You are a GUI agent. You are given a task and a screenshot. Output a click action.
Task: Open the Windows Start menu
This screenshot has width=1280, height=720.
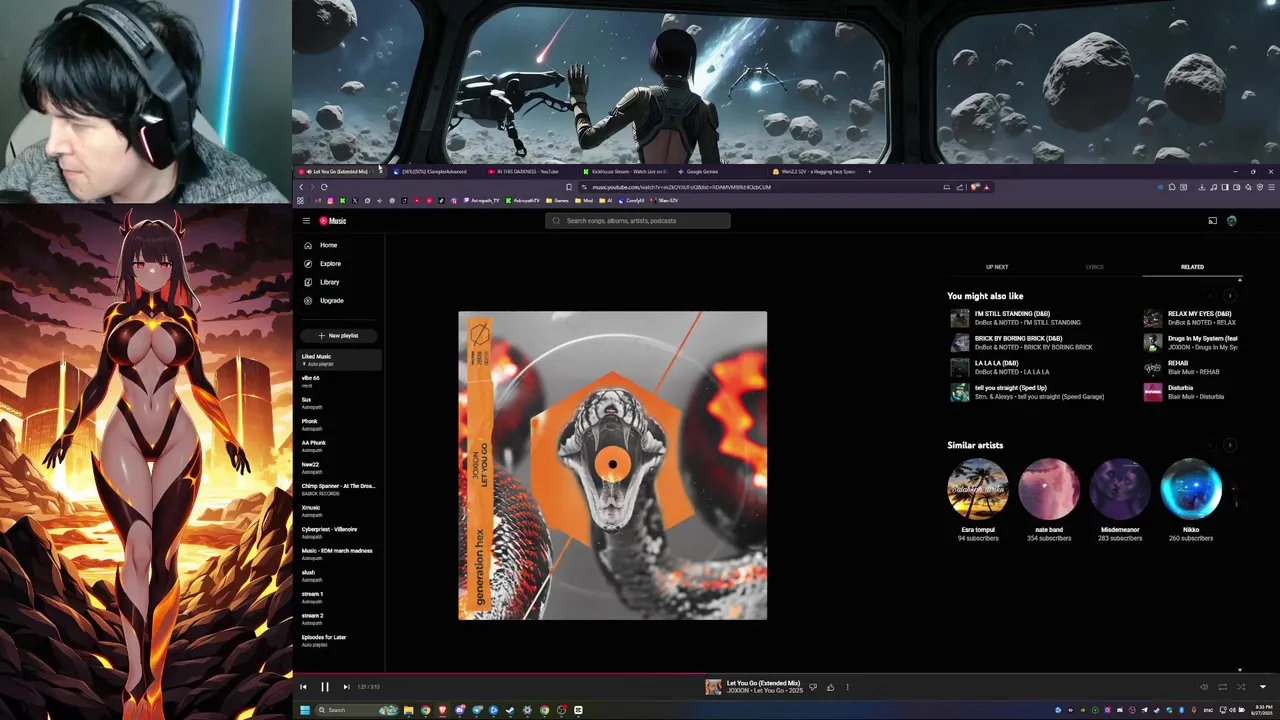(305, 710)
